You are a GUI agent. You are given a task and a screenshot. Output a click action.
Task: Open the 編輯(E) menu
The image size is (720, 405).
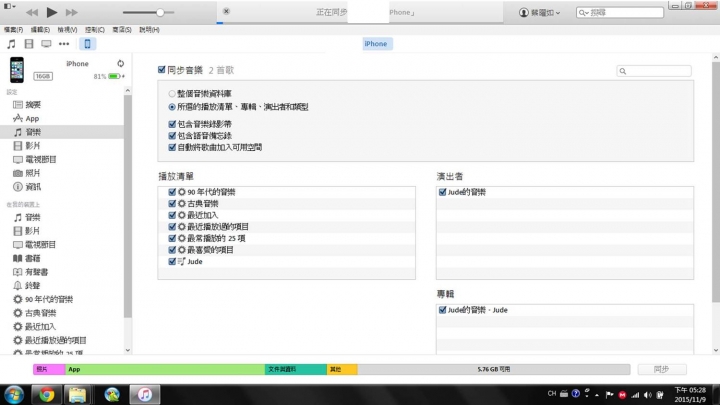point(40,30)
